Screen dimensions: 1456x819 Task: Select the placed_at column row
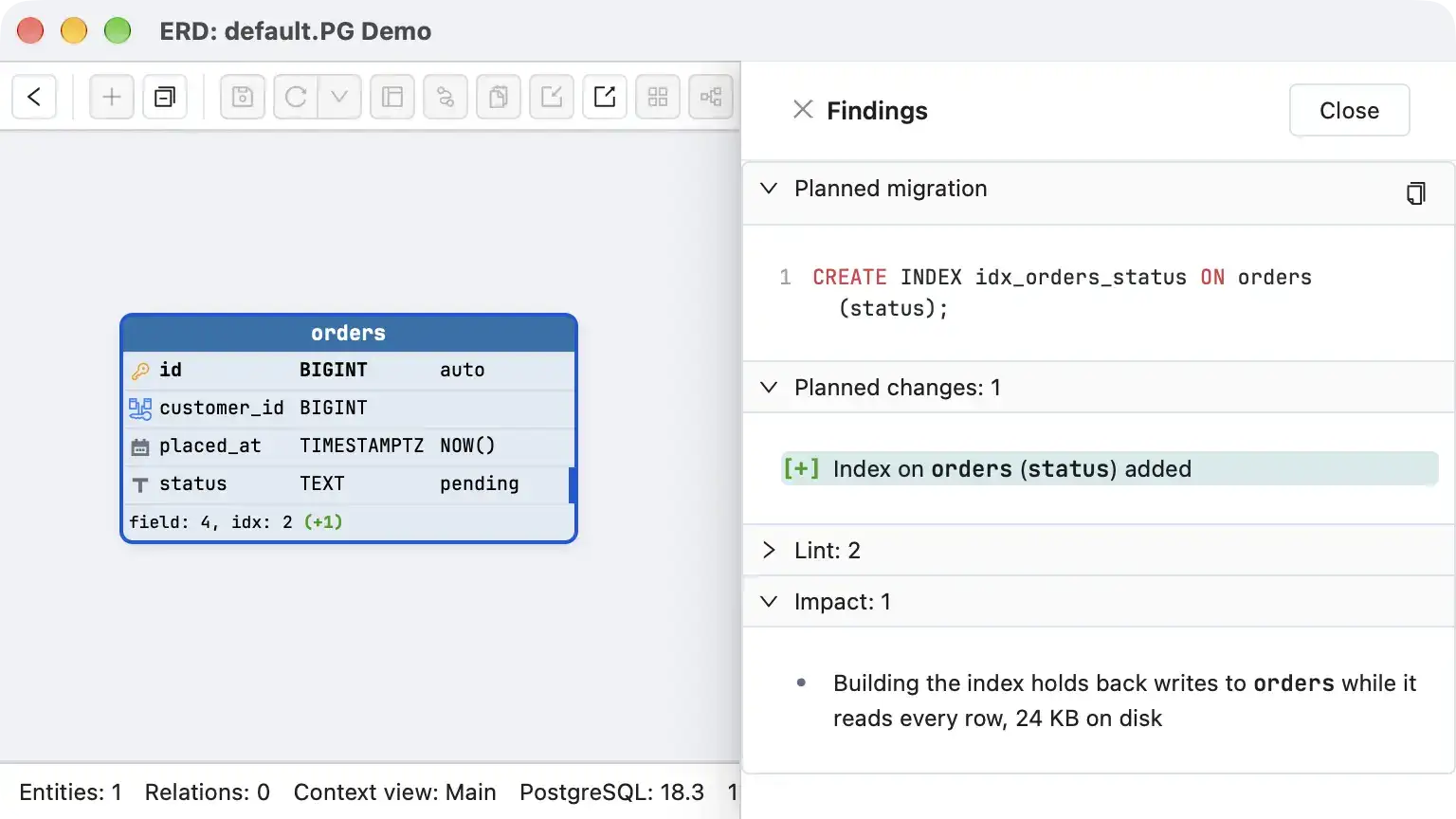click(349, 446)
